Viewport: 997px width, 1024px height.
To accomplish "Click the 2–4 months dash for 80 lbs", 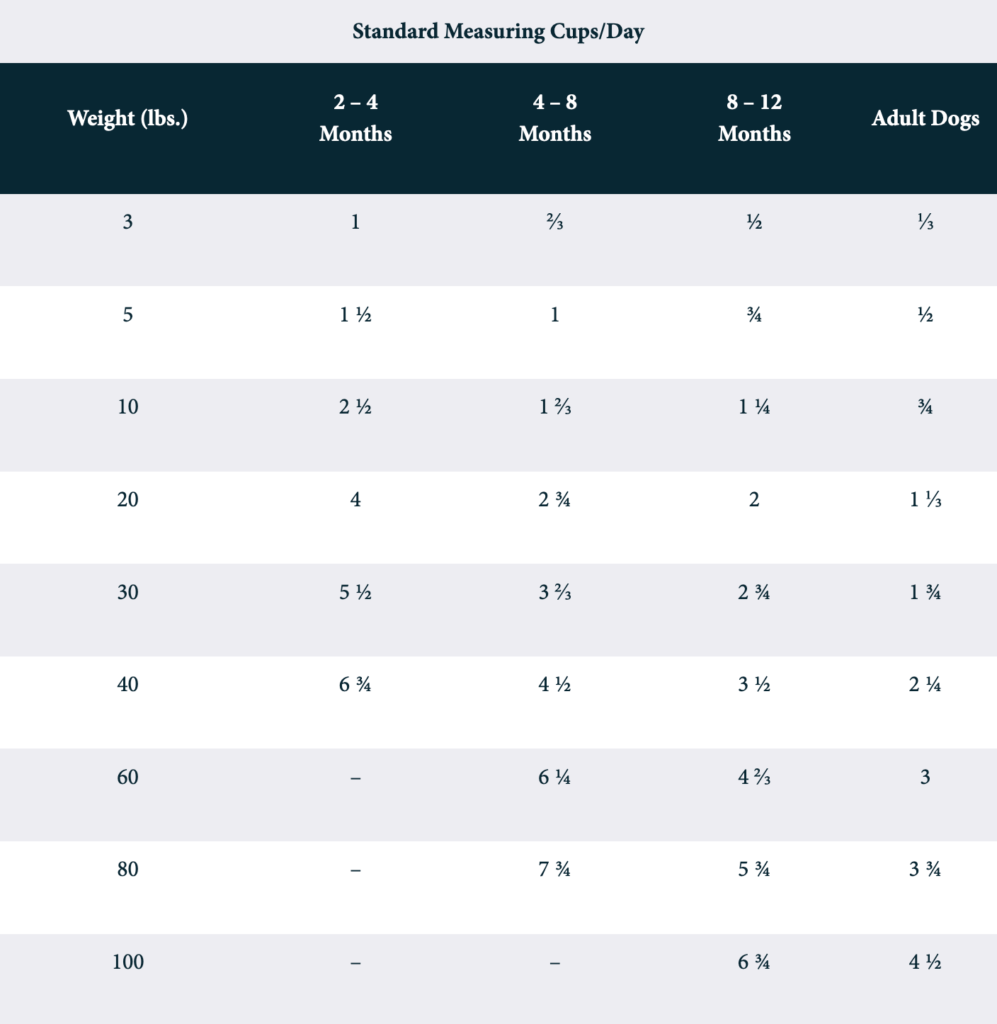I will (355, 870).
